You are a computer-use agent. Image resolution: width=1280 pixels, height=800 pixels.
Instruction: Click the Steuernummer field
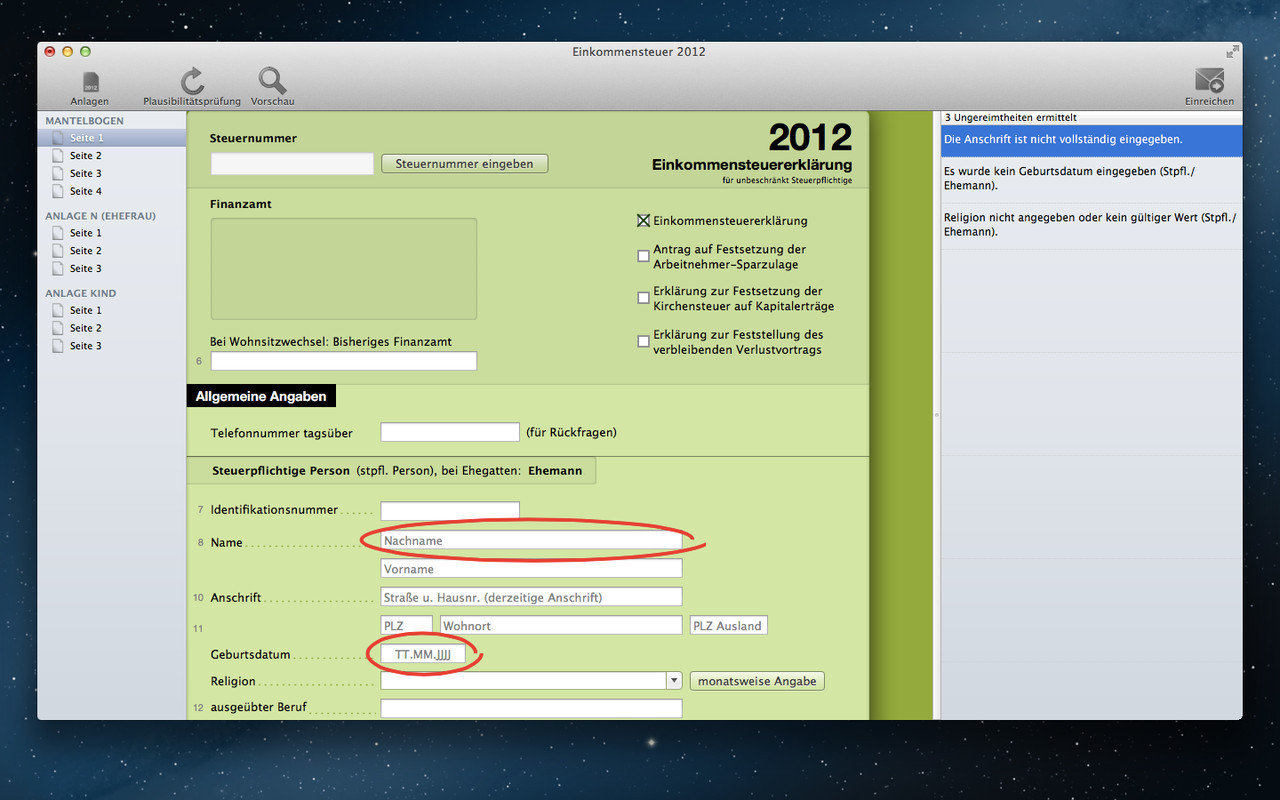292,163
